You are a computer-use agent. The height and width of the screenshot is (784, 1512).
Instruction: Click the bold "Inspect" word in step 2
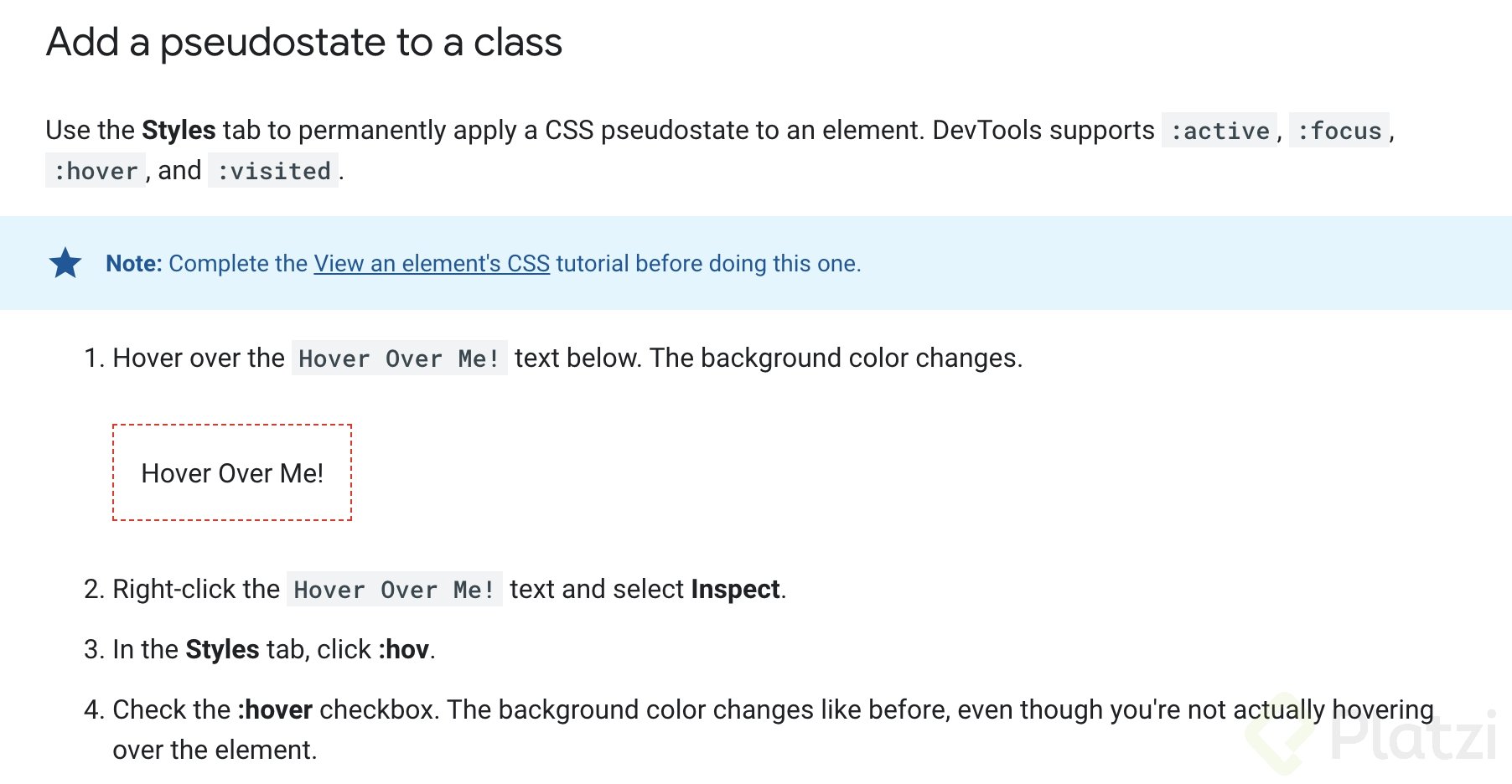(x=736, y=590)
